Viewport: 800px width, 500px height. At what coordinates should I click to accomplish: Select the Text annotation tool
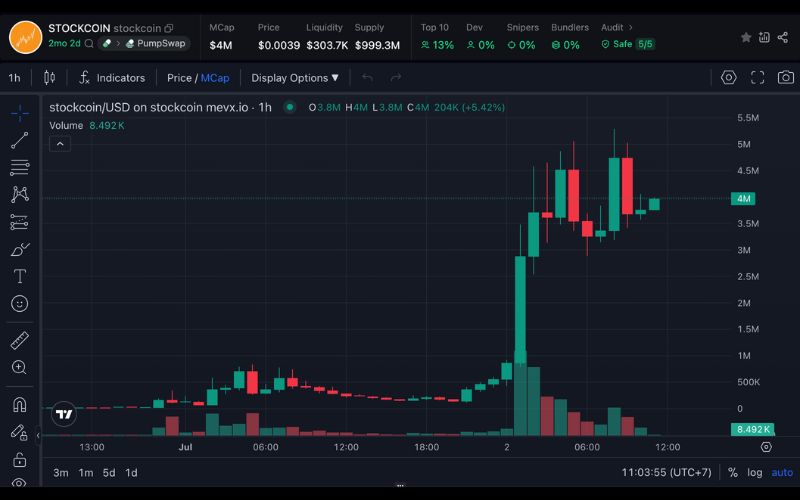19,276
